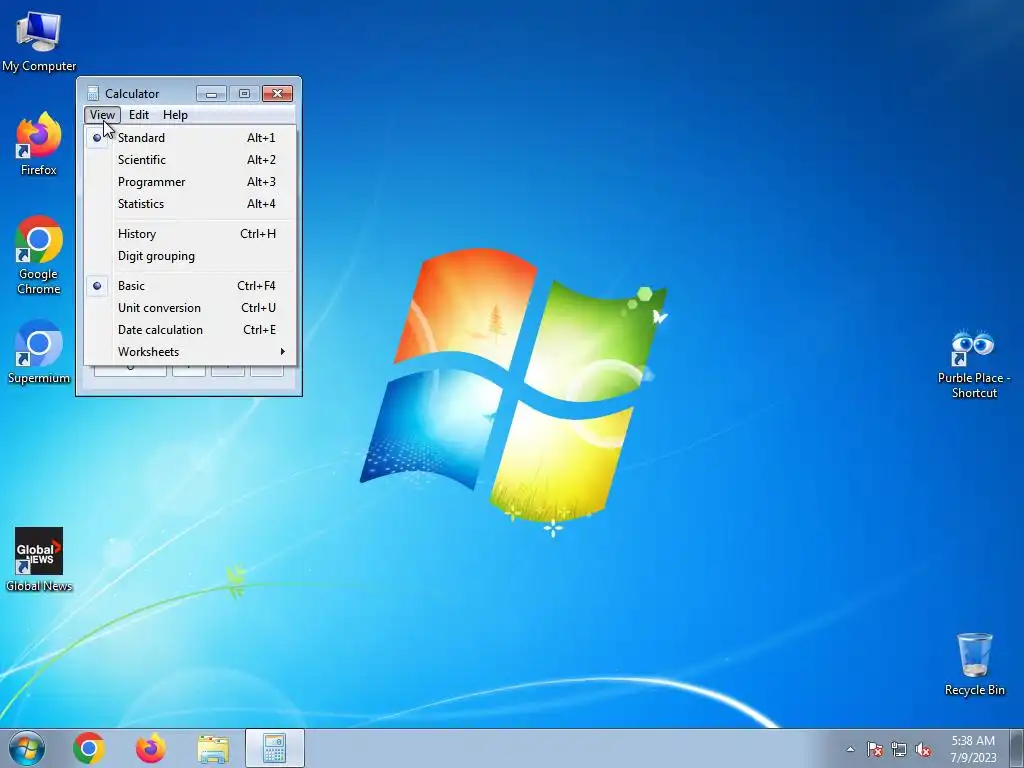Open the Action Center flag icon

[x=875, y=749]
